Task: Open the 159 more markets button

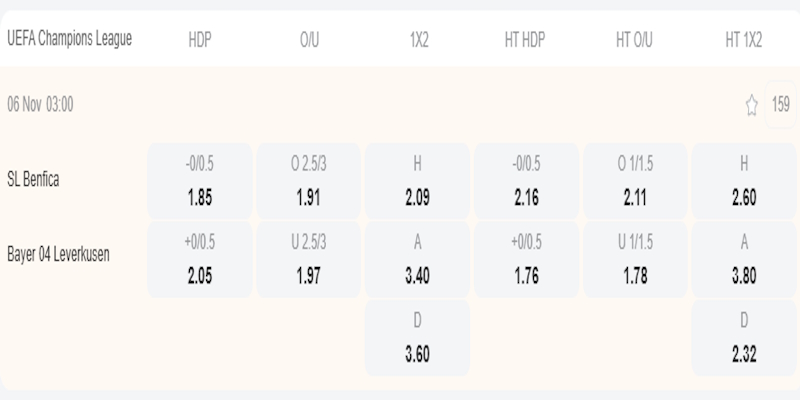Action: click(781, 104)
